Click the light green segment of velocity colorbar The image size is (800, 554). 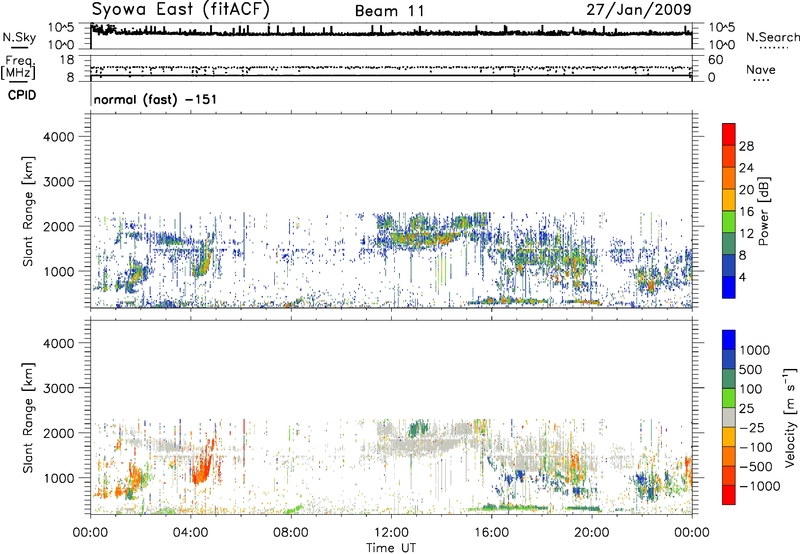tap(729, 398)
